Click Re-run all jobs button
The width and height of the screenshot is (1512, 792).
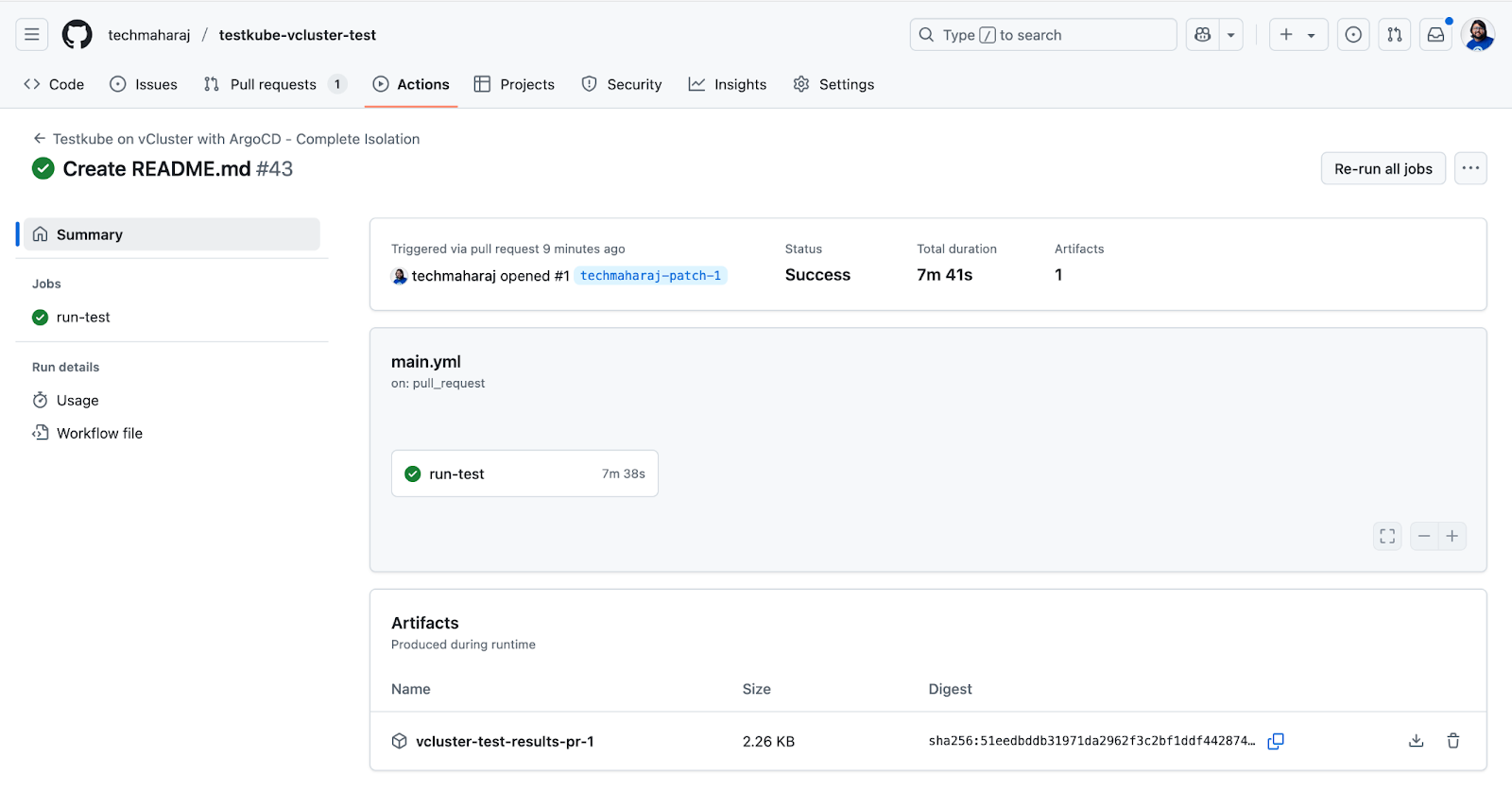[x=1383, y=168]
